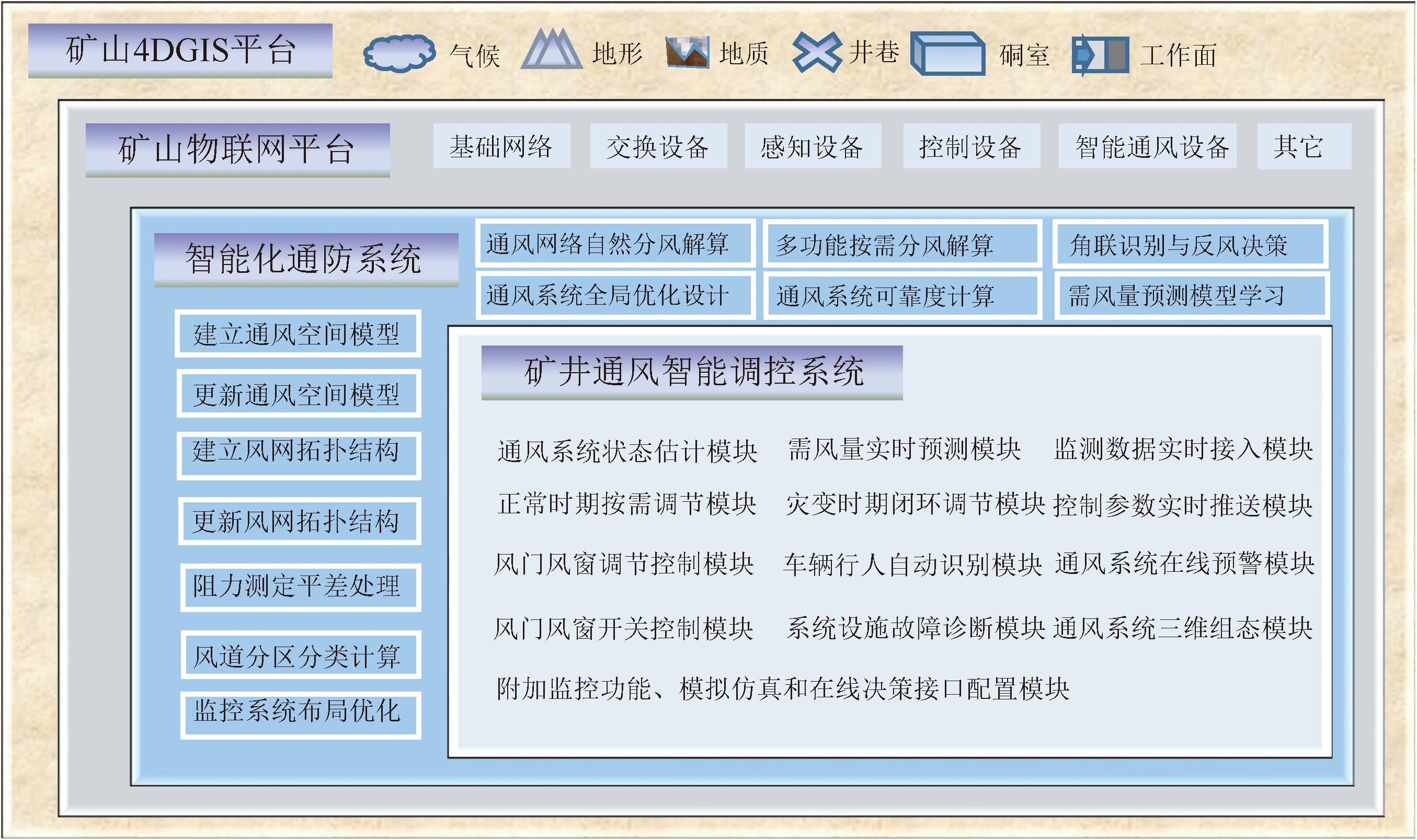Select 更新通风空间模型 item
Screen dimensions: 1417x840
pyautogui.click(x=299, y=394)
